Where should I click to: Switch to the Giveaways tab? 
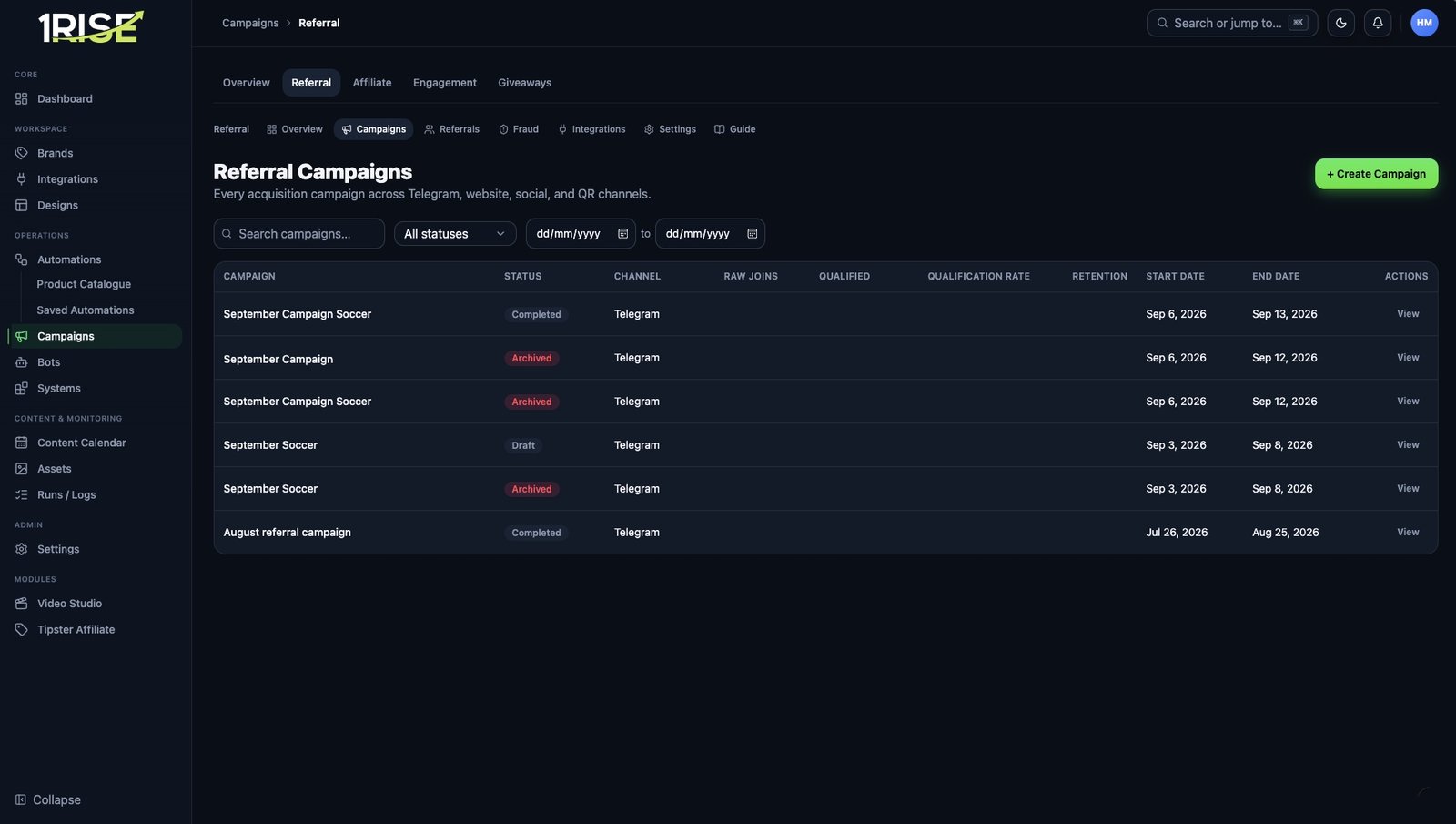pos(524,83)
